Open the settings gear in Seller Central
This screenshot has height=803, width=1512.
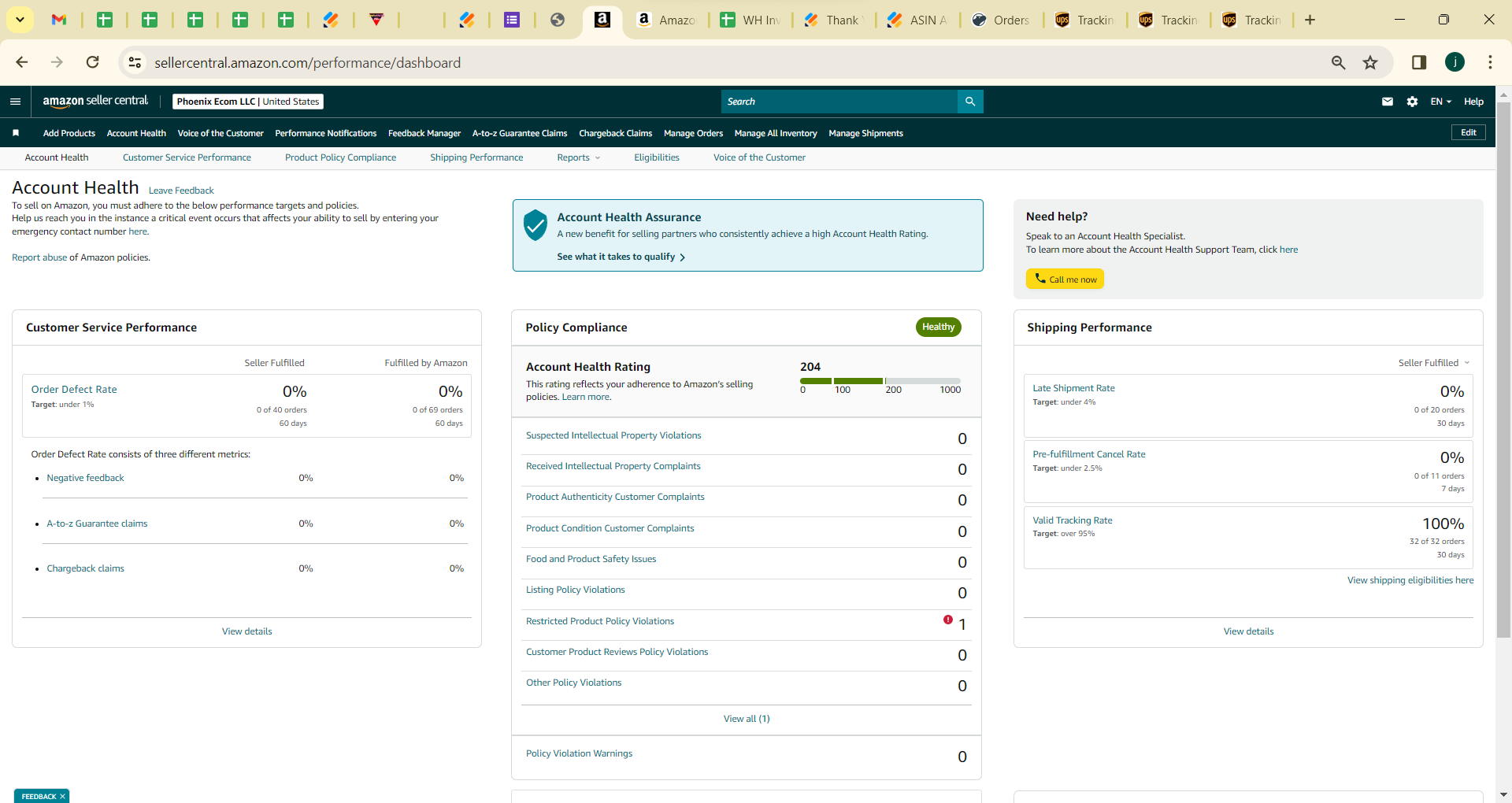(1412, 102)
